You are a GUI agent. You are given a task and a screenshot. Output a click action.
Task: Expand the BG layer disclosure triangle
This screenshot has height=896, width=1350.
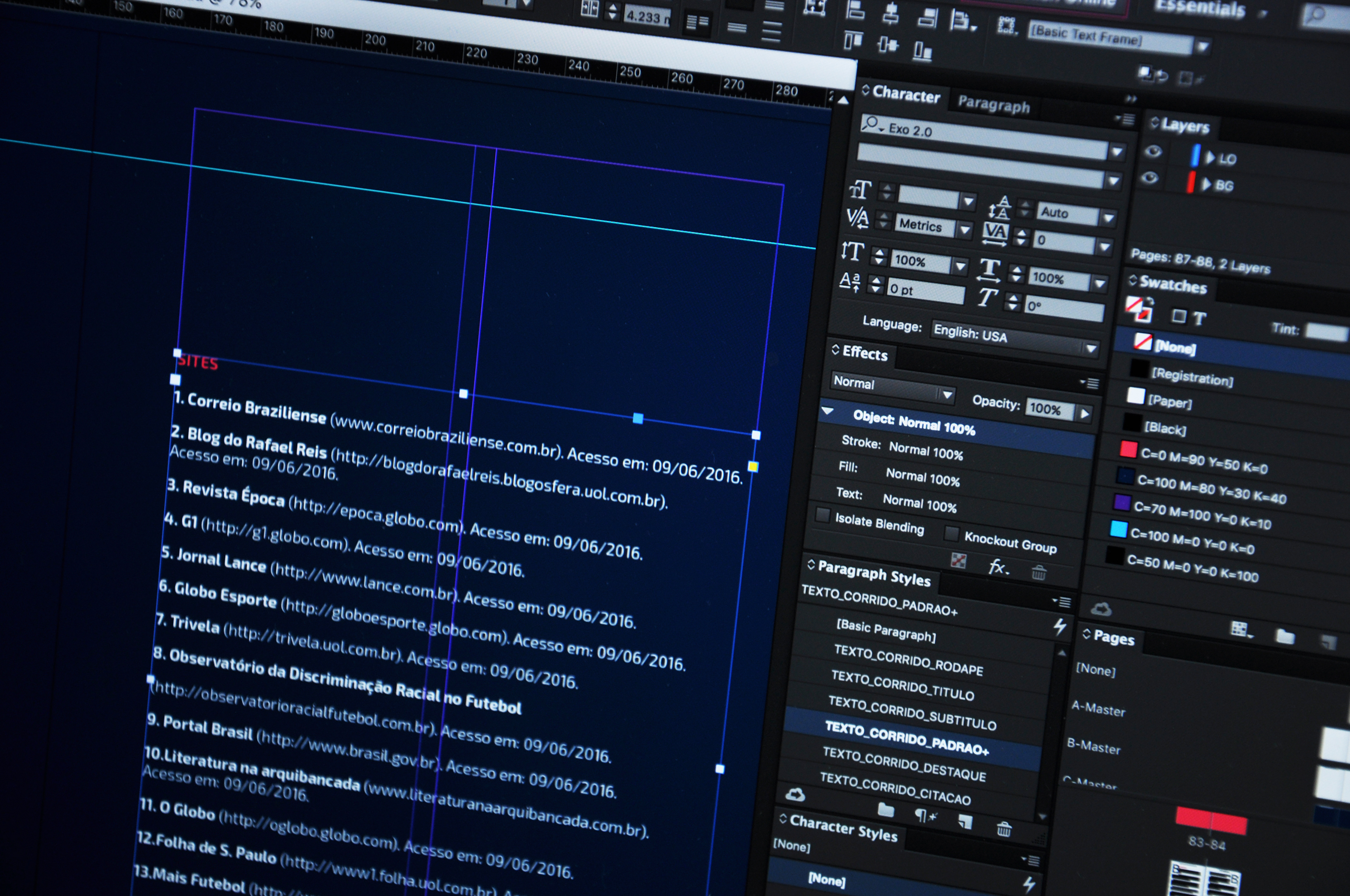pyautogui.click(x=1206, y=184)
